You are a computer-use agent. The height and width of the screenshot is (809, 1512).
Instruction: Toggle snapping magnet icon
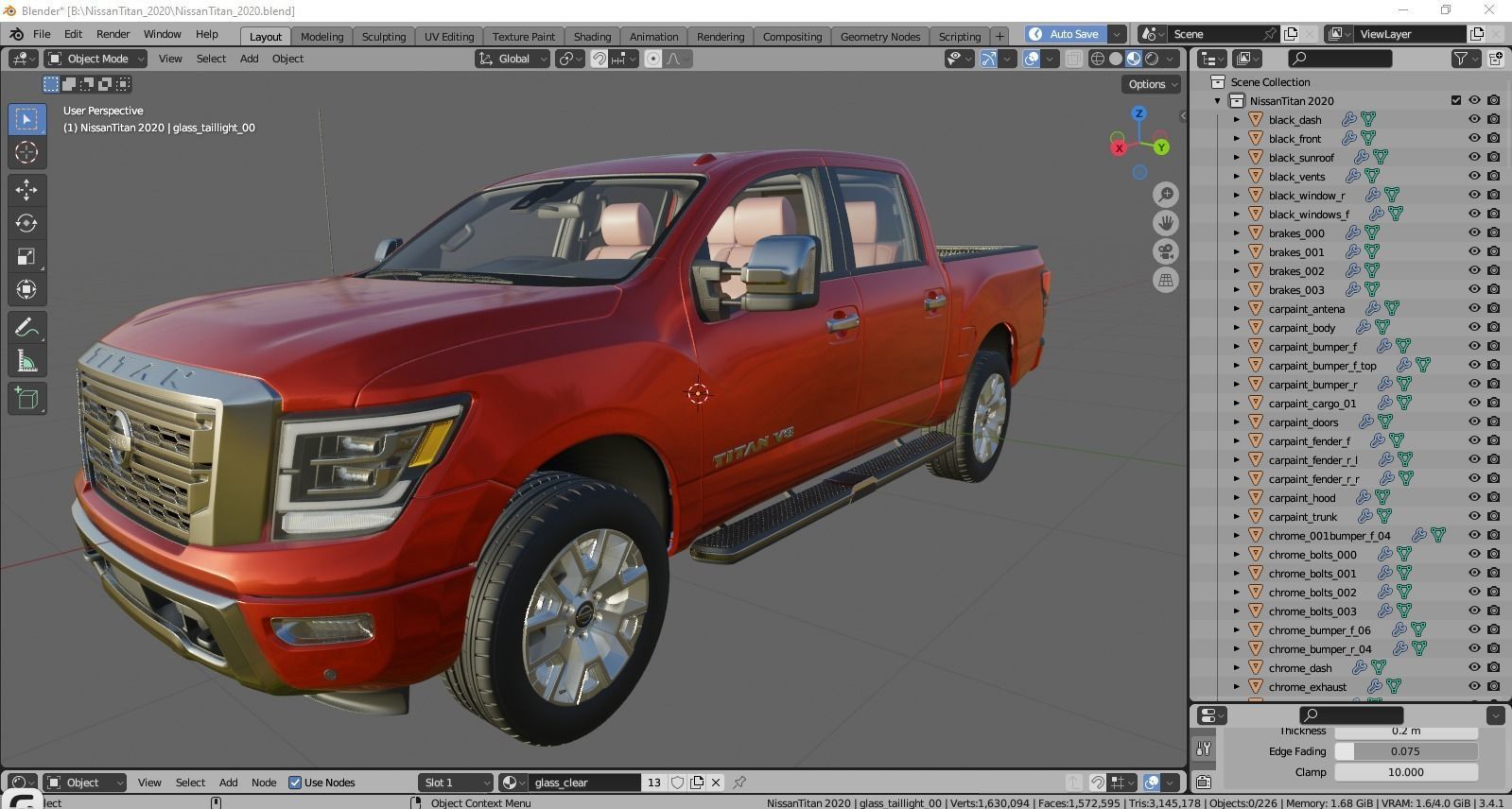tap(600, 59)
